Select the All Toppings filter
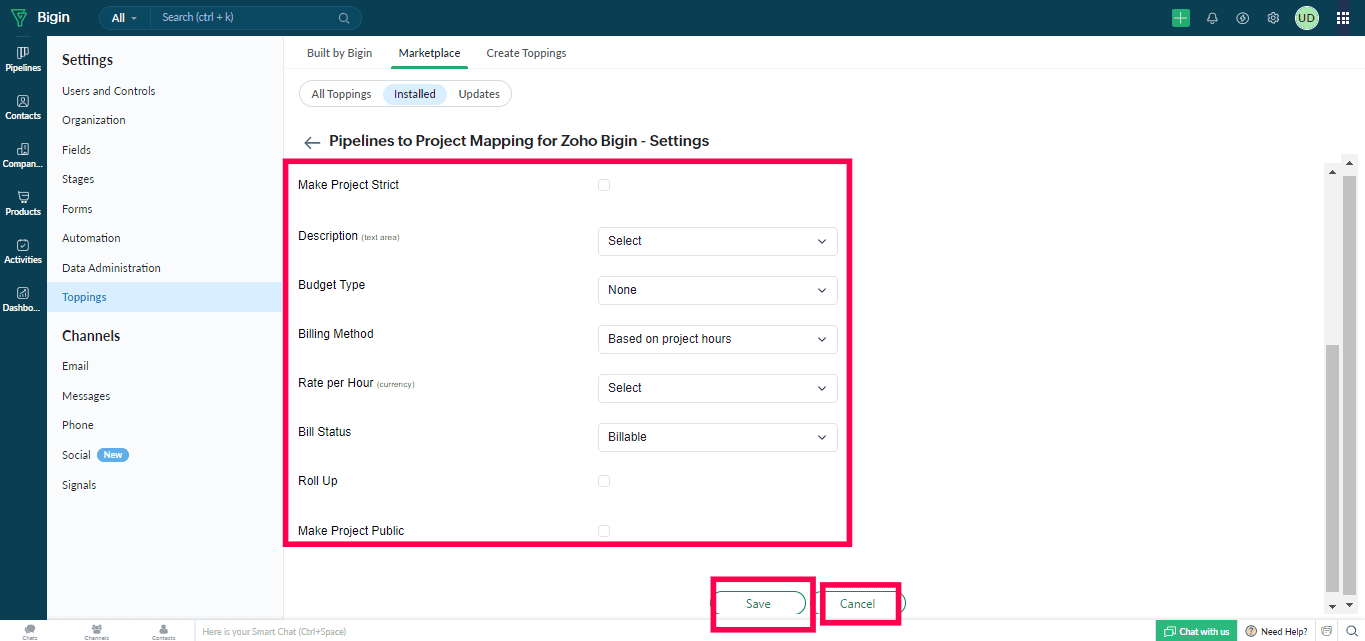This screenshot has height=641, width=1365. pos(341,94)
